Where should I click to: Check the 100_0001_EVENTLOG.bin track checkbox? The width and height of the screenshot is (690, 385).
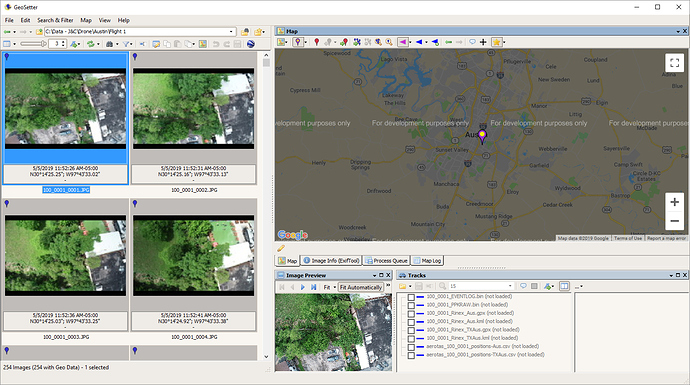(411, 297)
